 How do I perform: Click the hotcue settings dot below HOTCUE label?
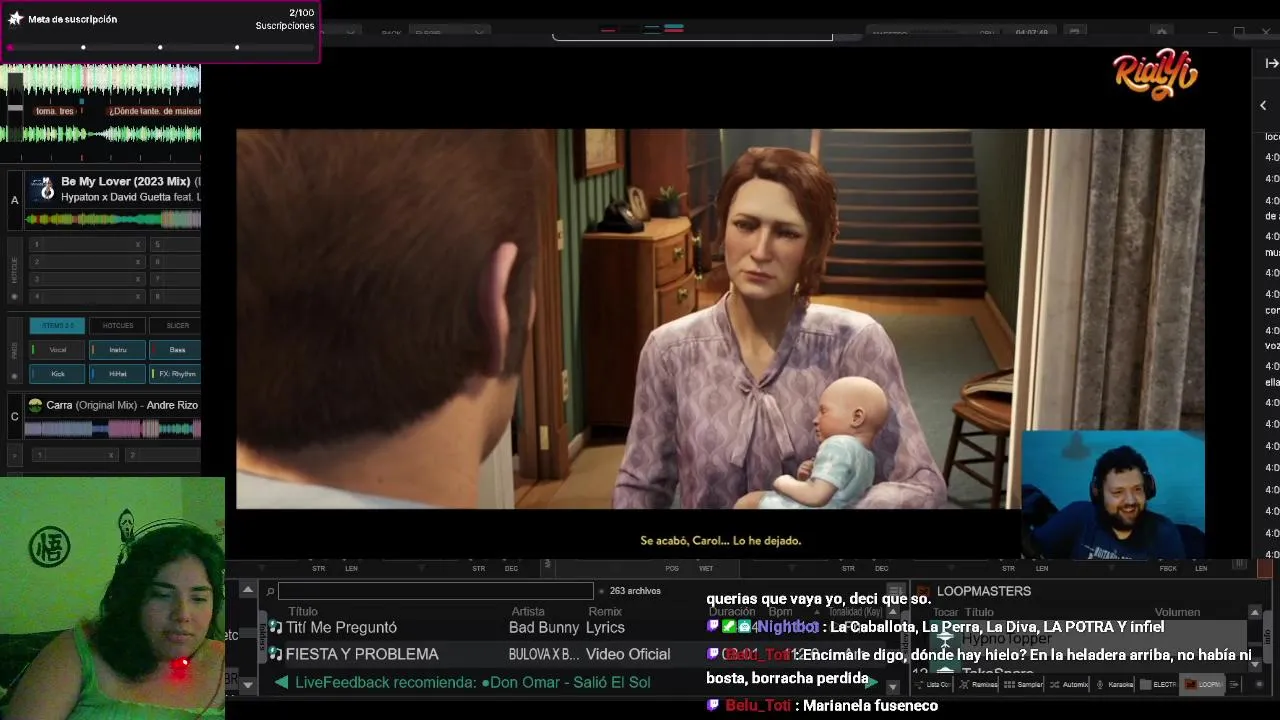pyautogui.click(x=14, y=297)
